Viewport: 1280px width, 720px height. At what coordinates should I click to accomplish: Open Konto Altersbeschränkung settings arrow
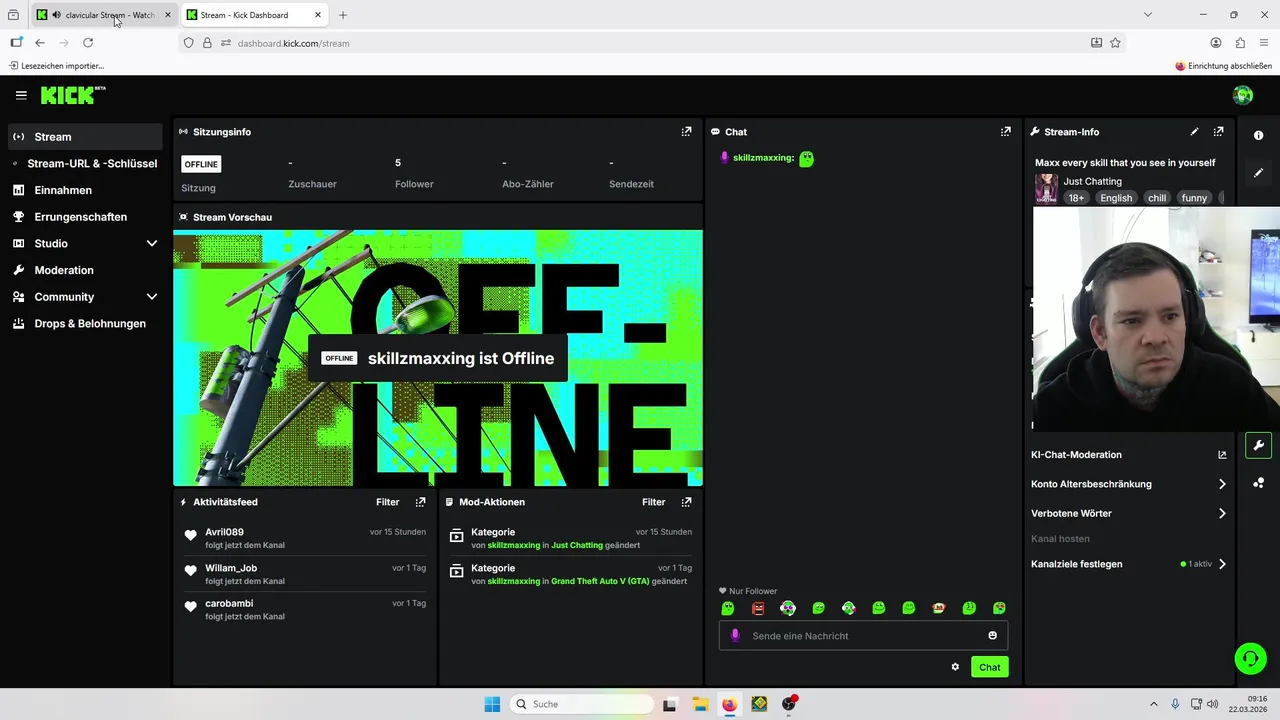[1222, 484]
